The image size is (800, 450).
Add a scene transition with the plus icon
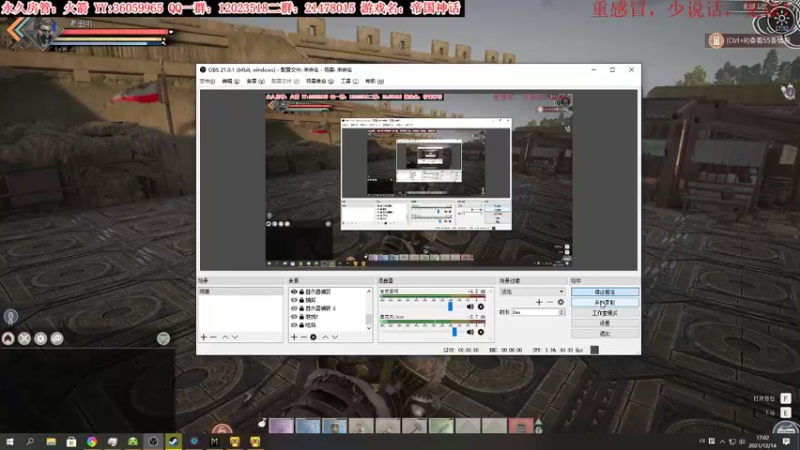click(539, 302)
